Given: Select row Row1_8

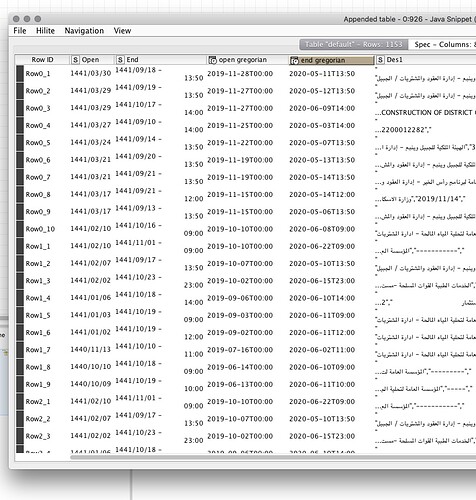Looking at the screenshot, I should pyautogui.click(x=38, y=367).
